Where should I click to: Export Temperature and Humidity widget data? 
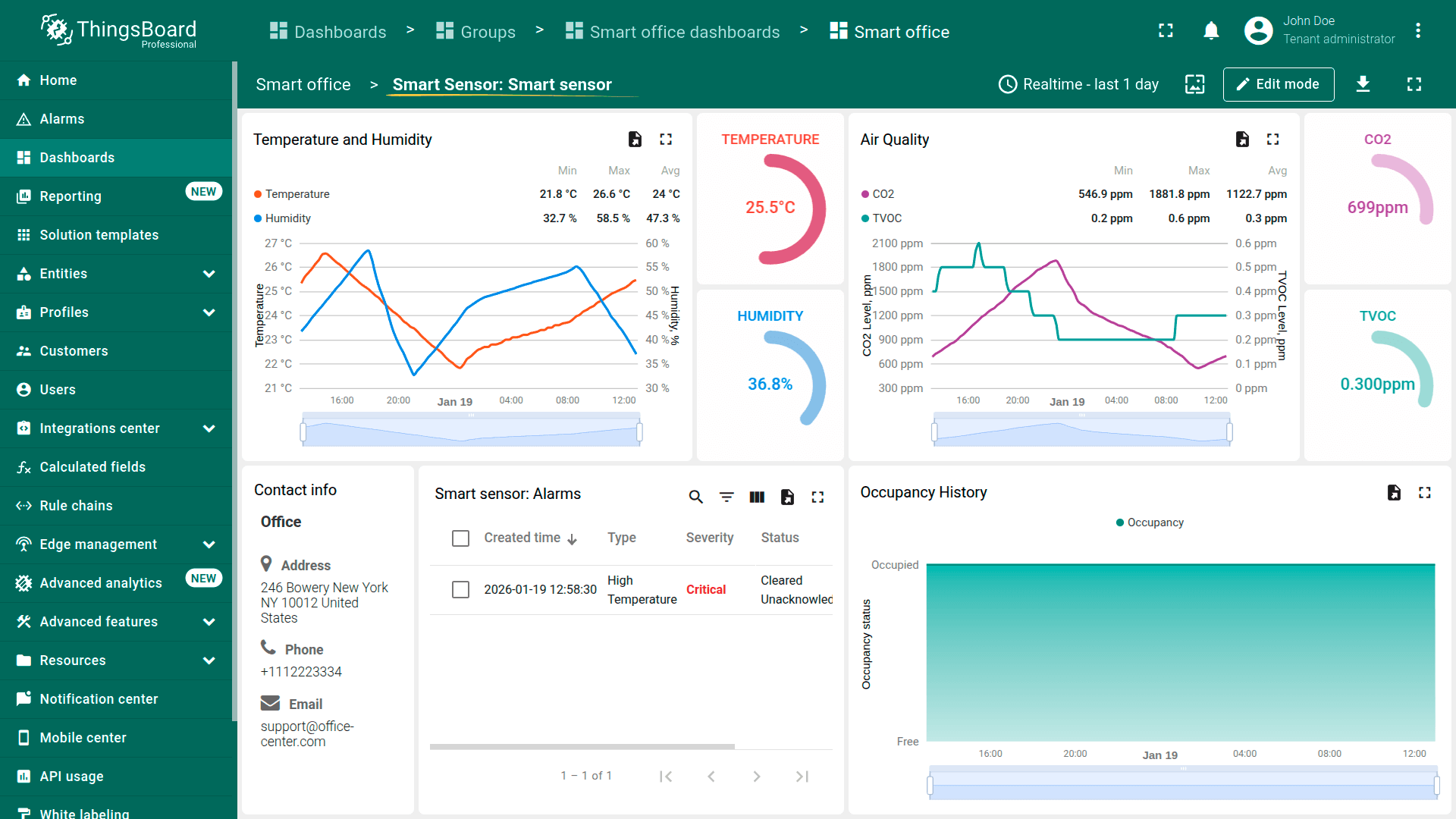point(635,140)
